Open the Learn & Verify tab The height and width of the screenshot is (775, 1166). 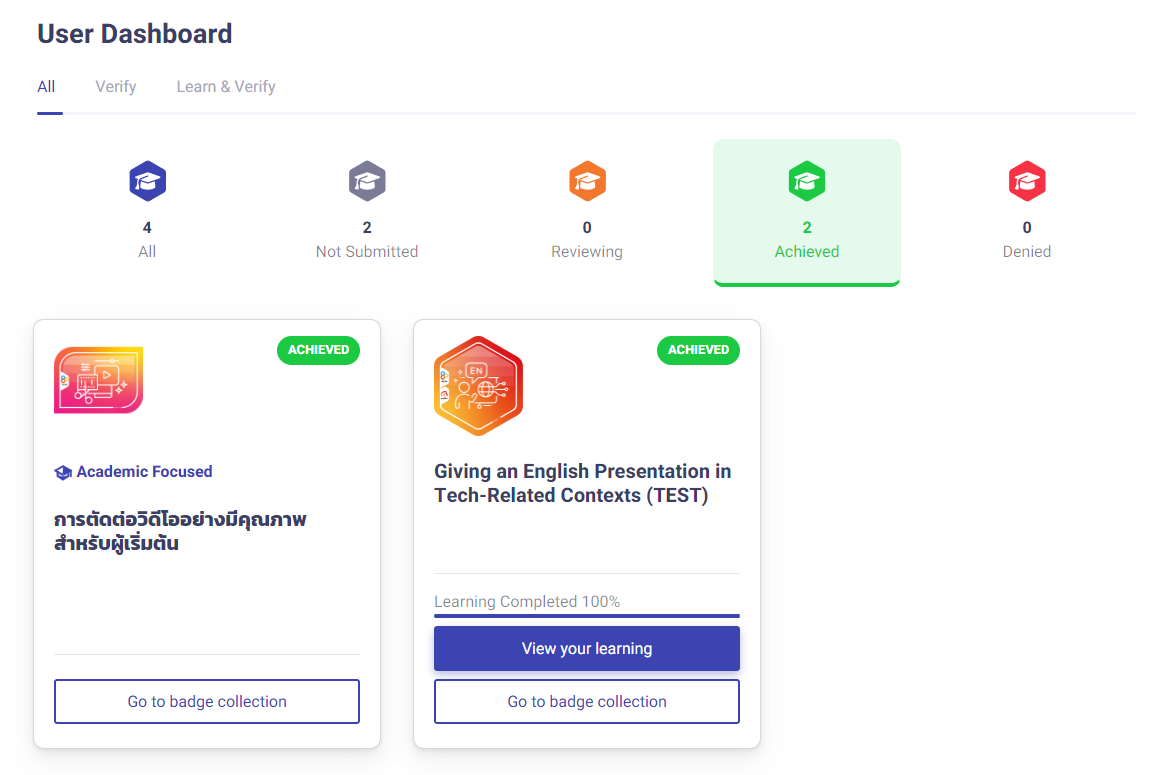pyautogui.click(x=225, y=86)
